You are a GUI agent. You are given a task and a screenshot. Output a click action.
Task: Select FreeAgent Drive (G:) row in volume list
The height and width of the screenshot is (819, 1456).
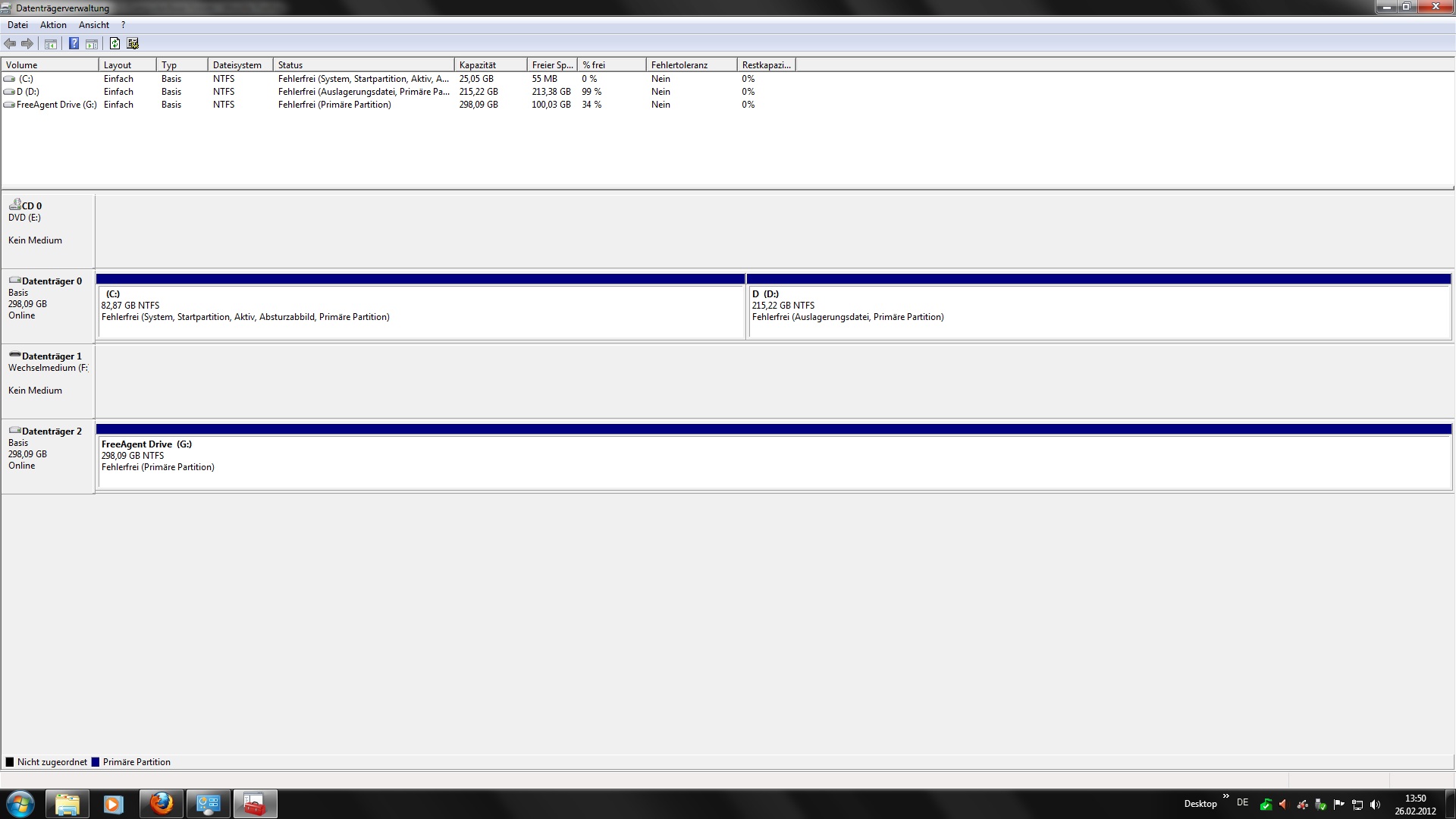(x=56, y=105)
